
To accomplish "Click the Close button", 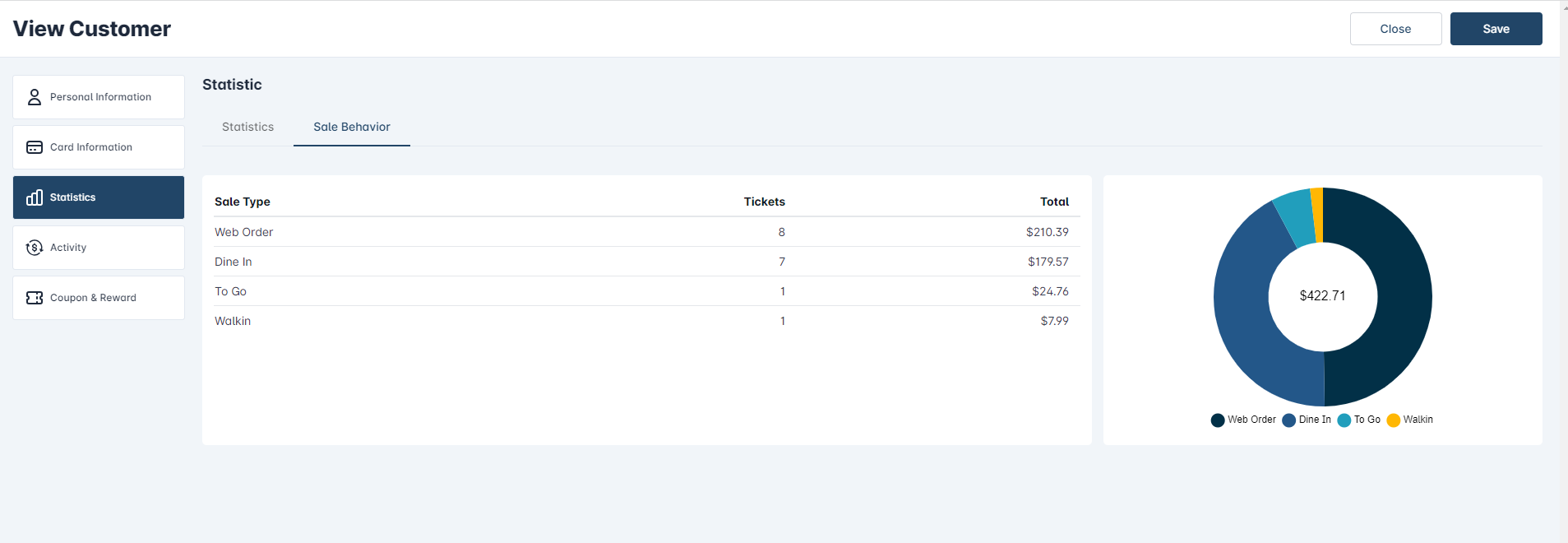I will (1395, 29).
